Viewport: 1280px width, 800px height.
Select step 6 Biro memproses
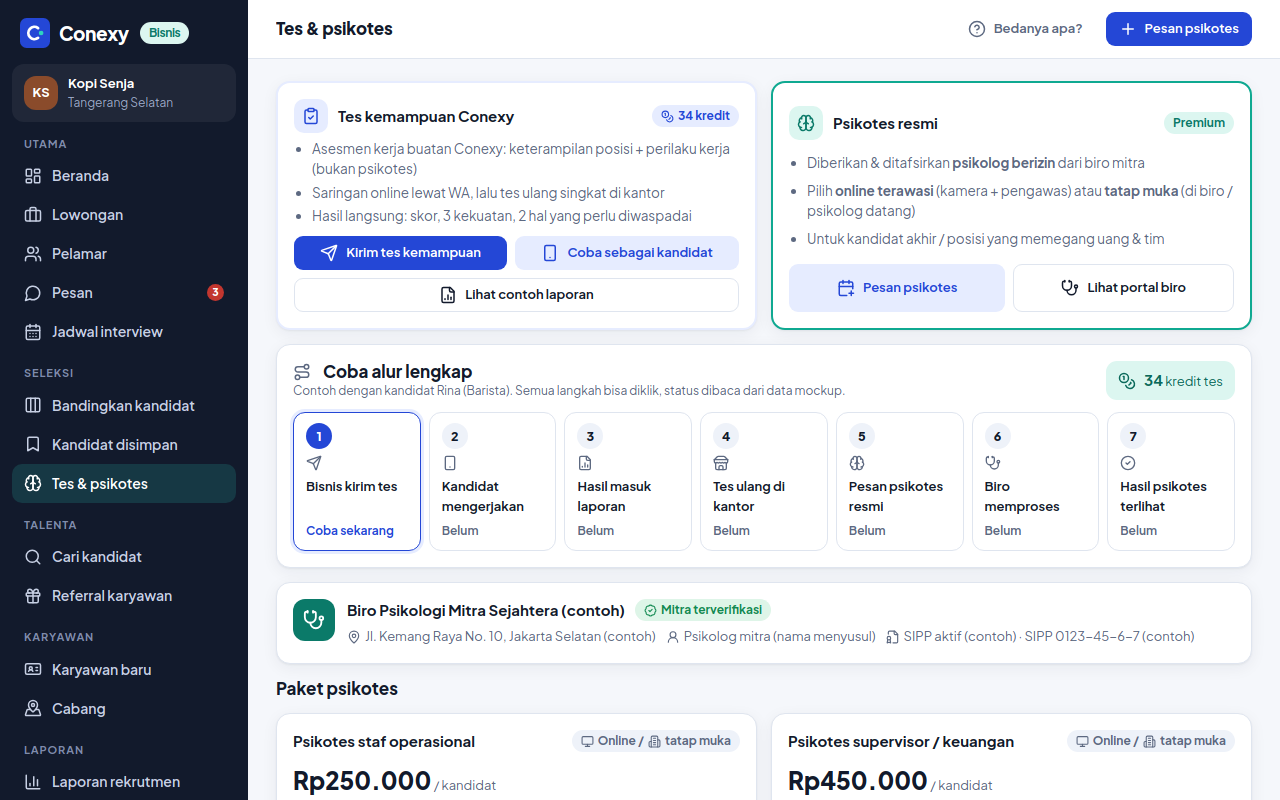click(x=1035, y=481)
